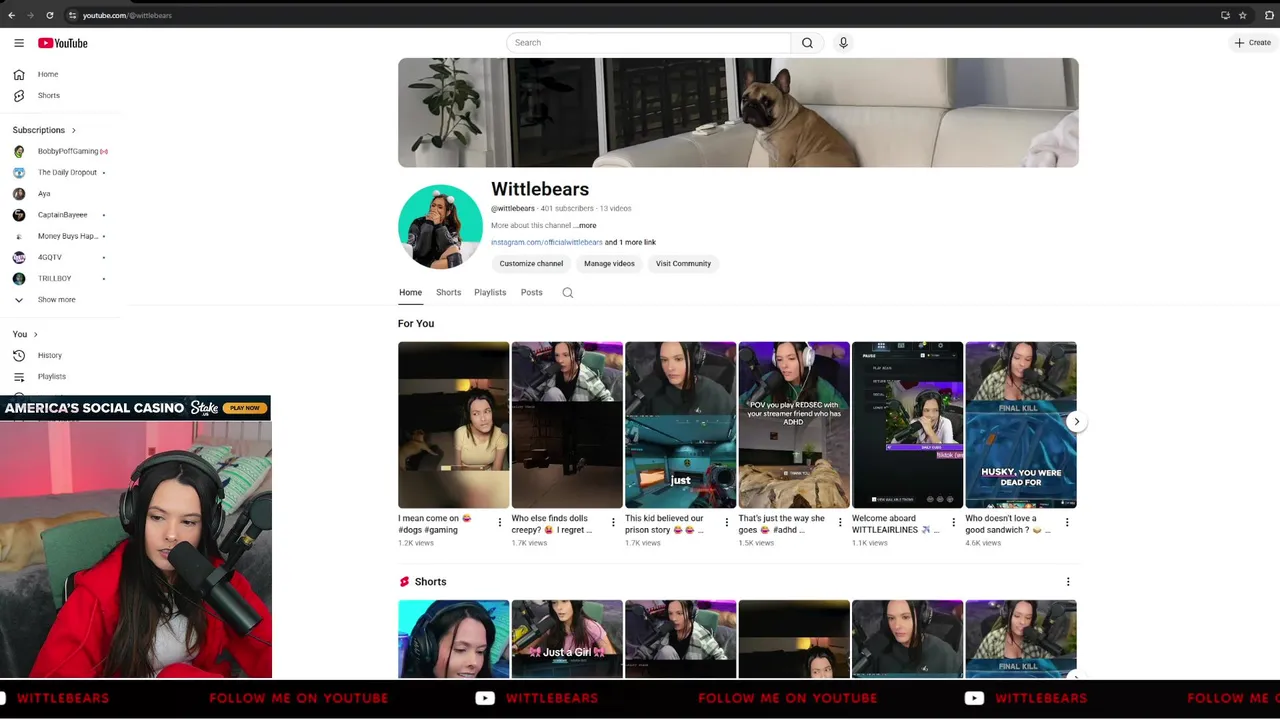1280x720 pixels.
Task: Click the channel banner image with dog
Action: coord(738,112)
